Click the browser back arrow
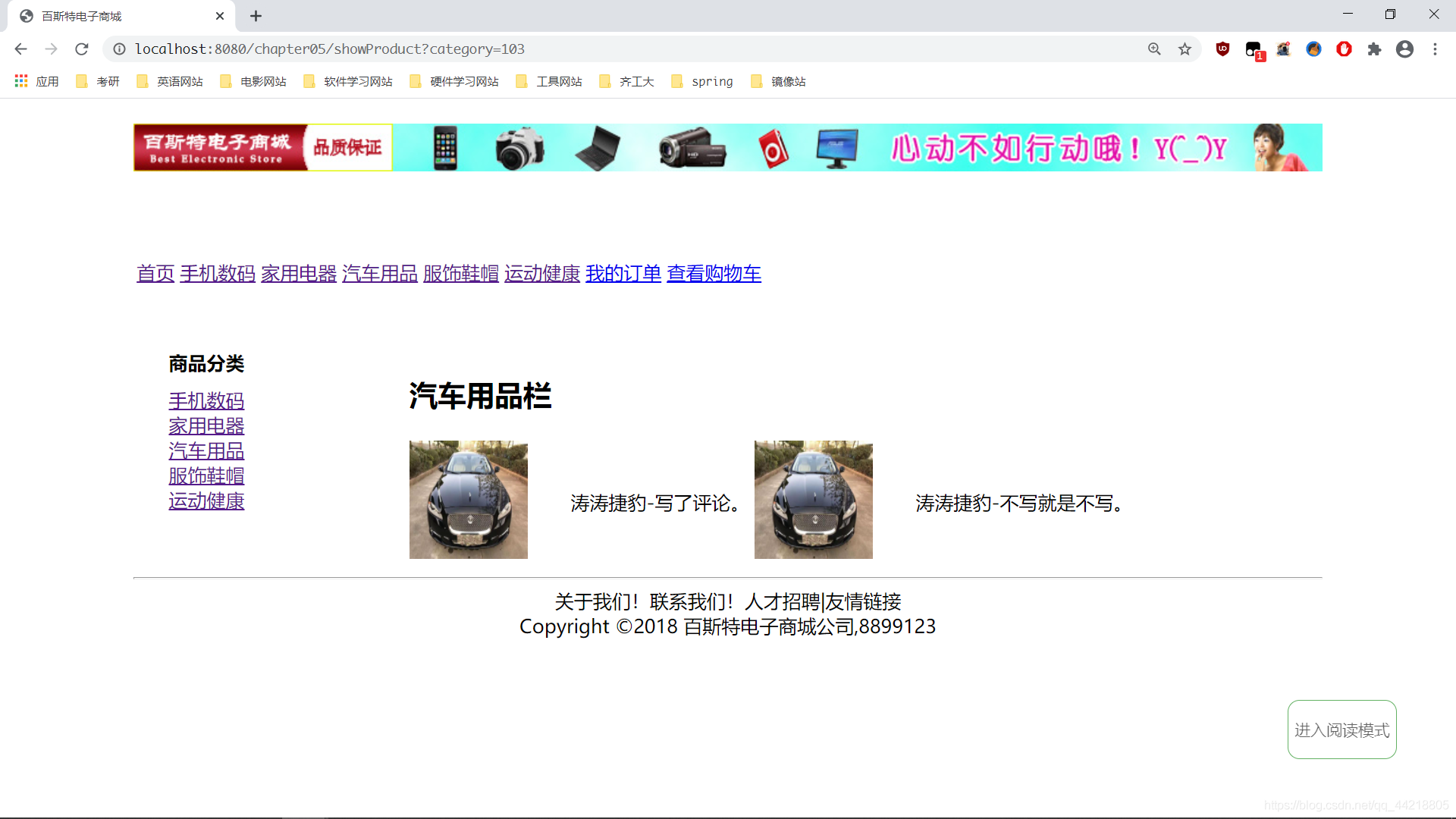The height and width of the screenshot is (819, 1456). [x=20, y=49]
